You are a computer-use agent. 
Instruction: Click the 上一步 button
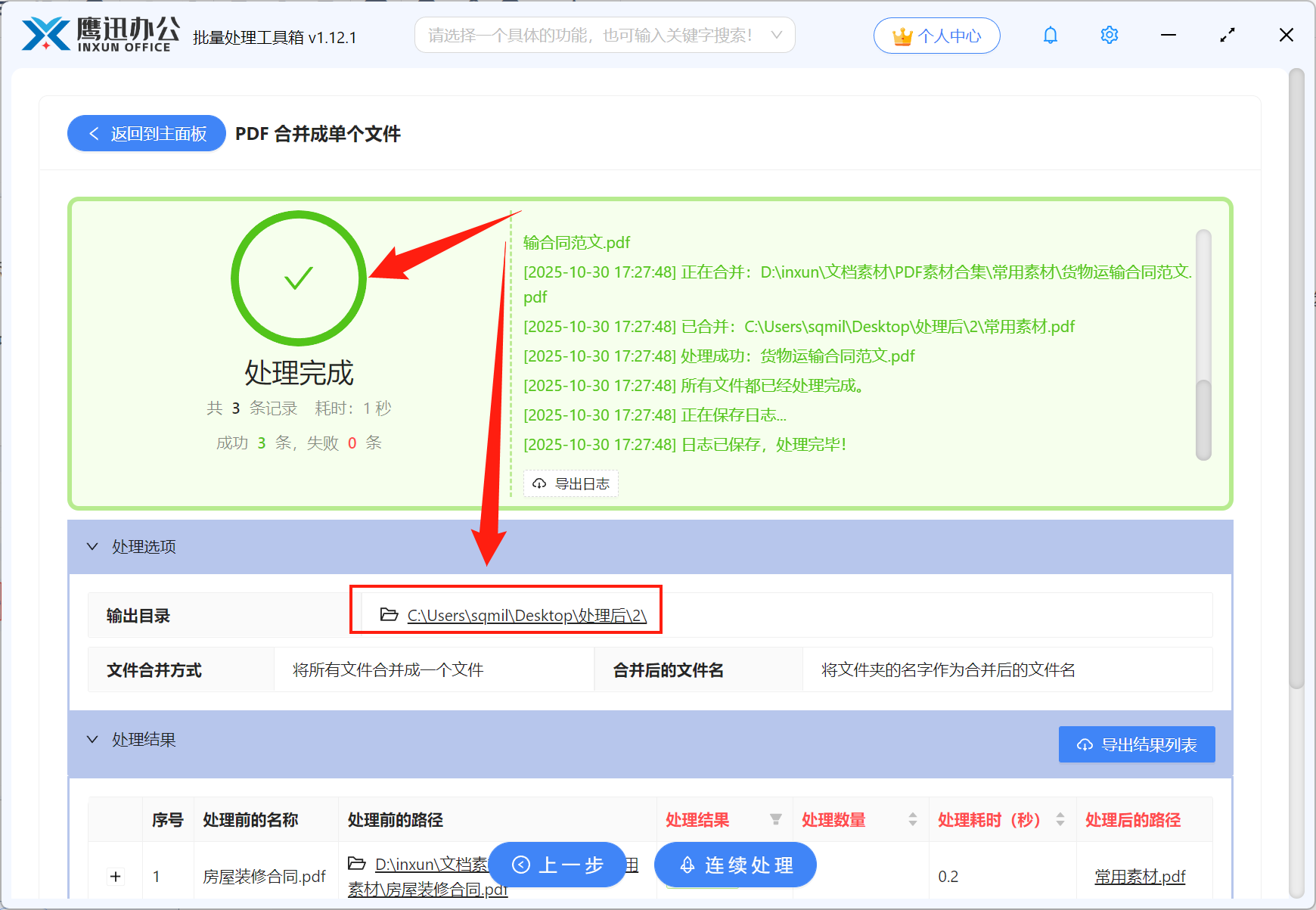(x=557, y=865)
